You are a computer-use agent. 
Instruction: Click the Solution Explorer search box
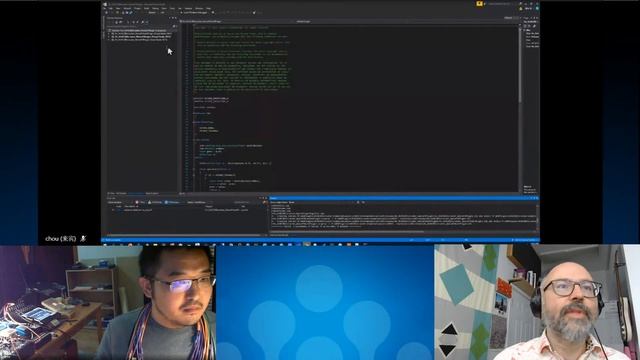click(141, 26)
